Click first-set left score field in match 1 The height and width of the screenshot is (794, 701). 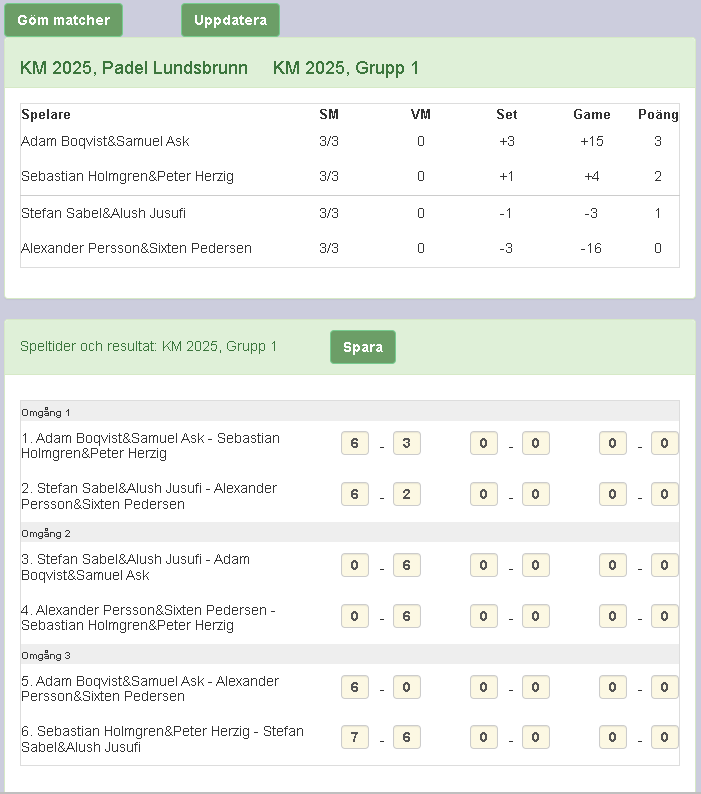coord(355,443)
